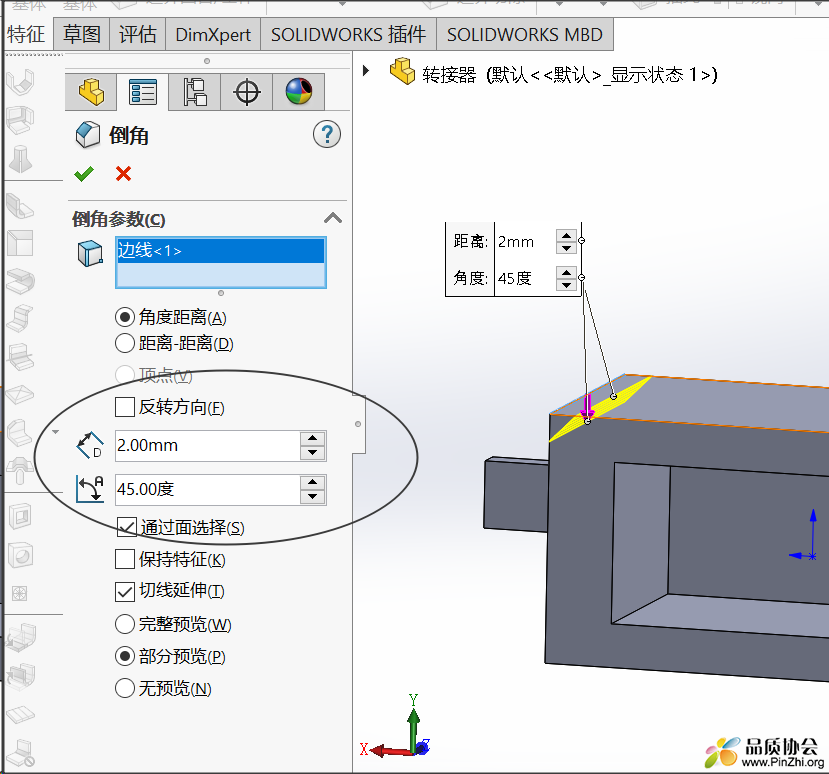
Task: Switch to the PropertyManager tab icon
Action: tap(143, 92)
